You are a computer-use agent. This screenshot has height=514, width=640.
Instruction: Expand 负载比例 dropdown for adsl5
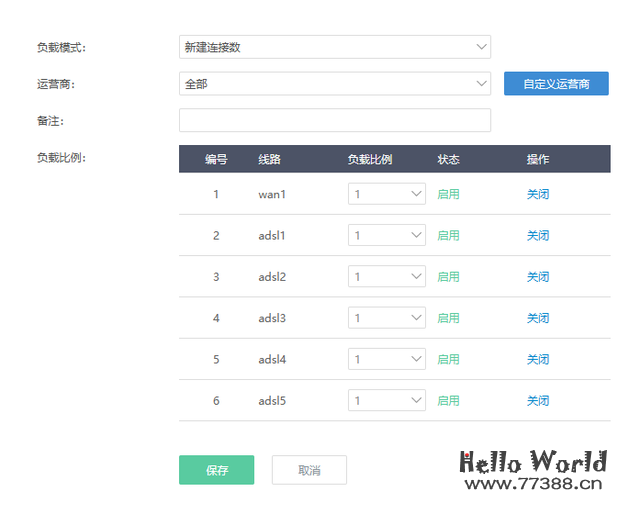[x=387, y=400]
